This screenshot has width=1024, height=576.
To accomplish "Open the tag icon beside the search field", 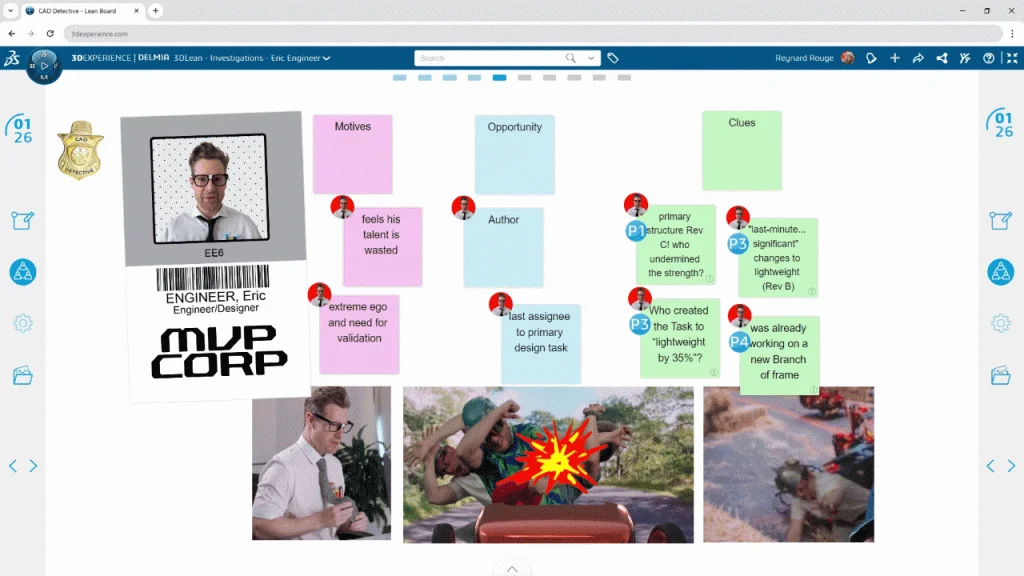I will [613, 58].
